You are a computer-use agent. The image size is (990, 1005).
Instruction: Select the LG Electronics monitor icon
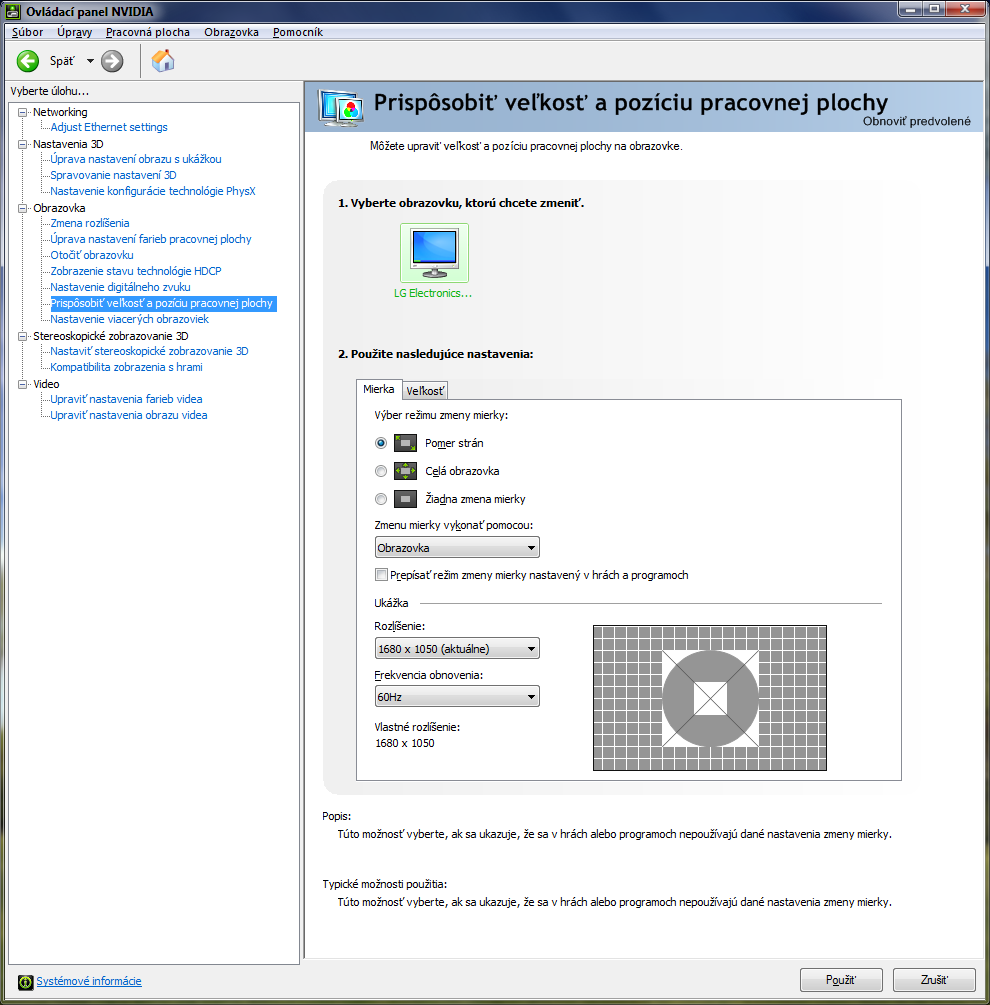(x=434, y=253)
